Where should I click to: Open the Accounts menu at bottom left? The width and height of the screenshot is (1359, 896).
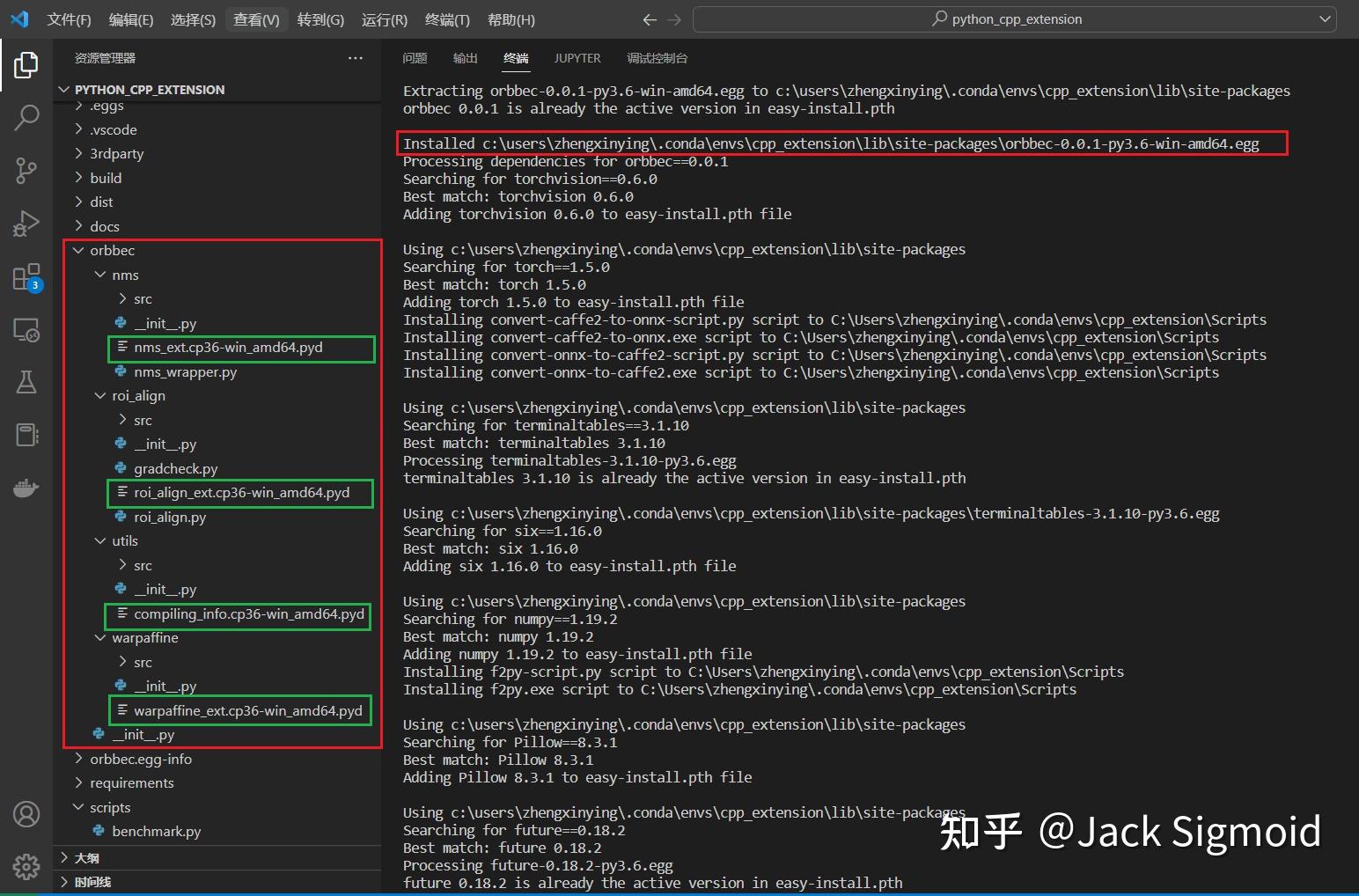[26, 814]
